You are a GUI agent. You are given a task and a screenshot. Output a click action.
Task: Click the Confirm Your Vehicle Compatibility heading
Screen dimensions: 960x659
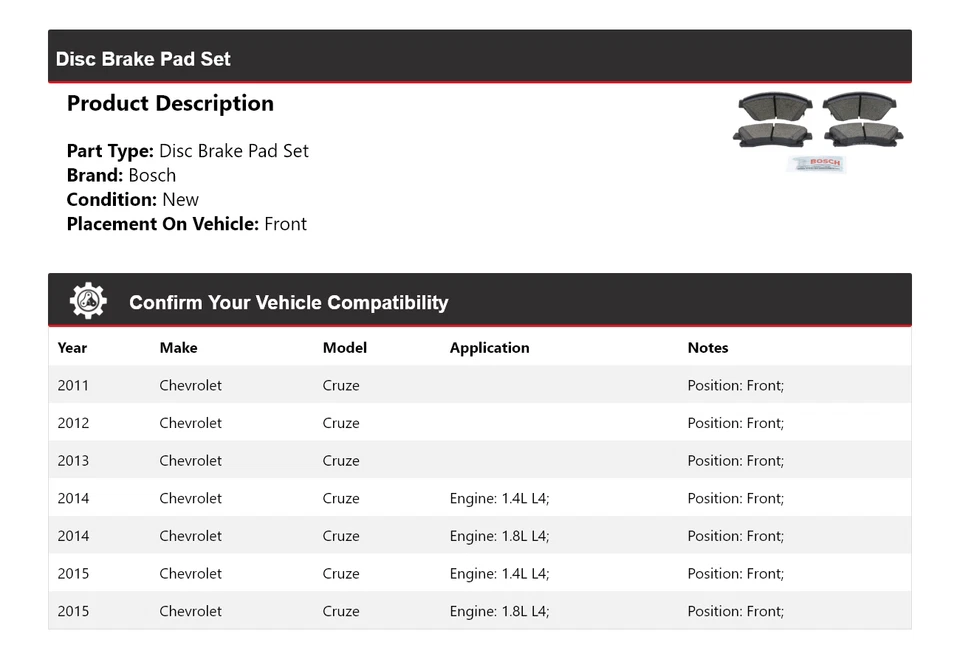pyautogui.click(x=288, y=303)
